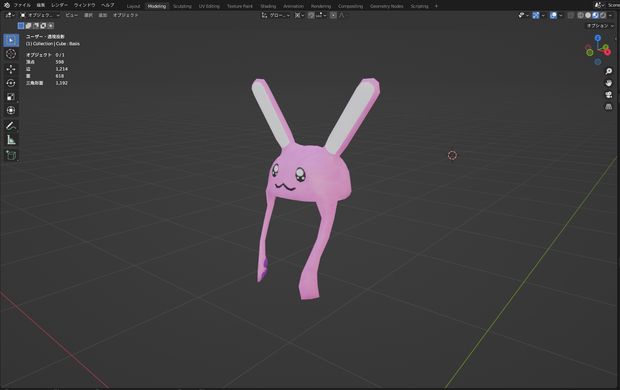This screenshot has height=390, width=620.
Task: Toggle viewport overlays display
Action: click(553, 15)
